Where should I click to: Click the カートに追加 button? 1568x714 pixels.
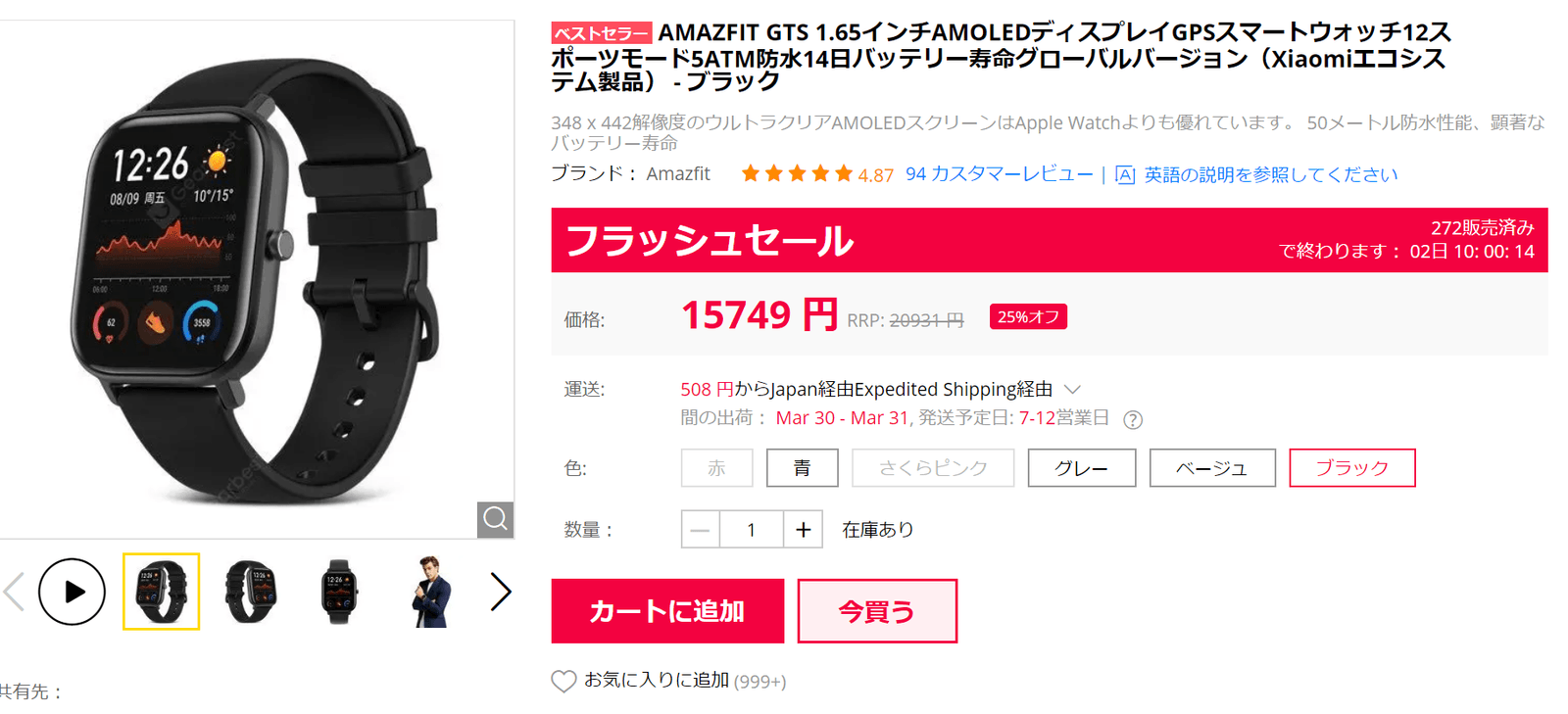coord(667,611)
